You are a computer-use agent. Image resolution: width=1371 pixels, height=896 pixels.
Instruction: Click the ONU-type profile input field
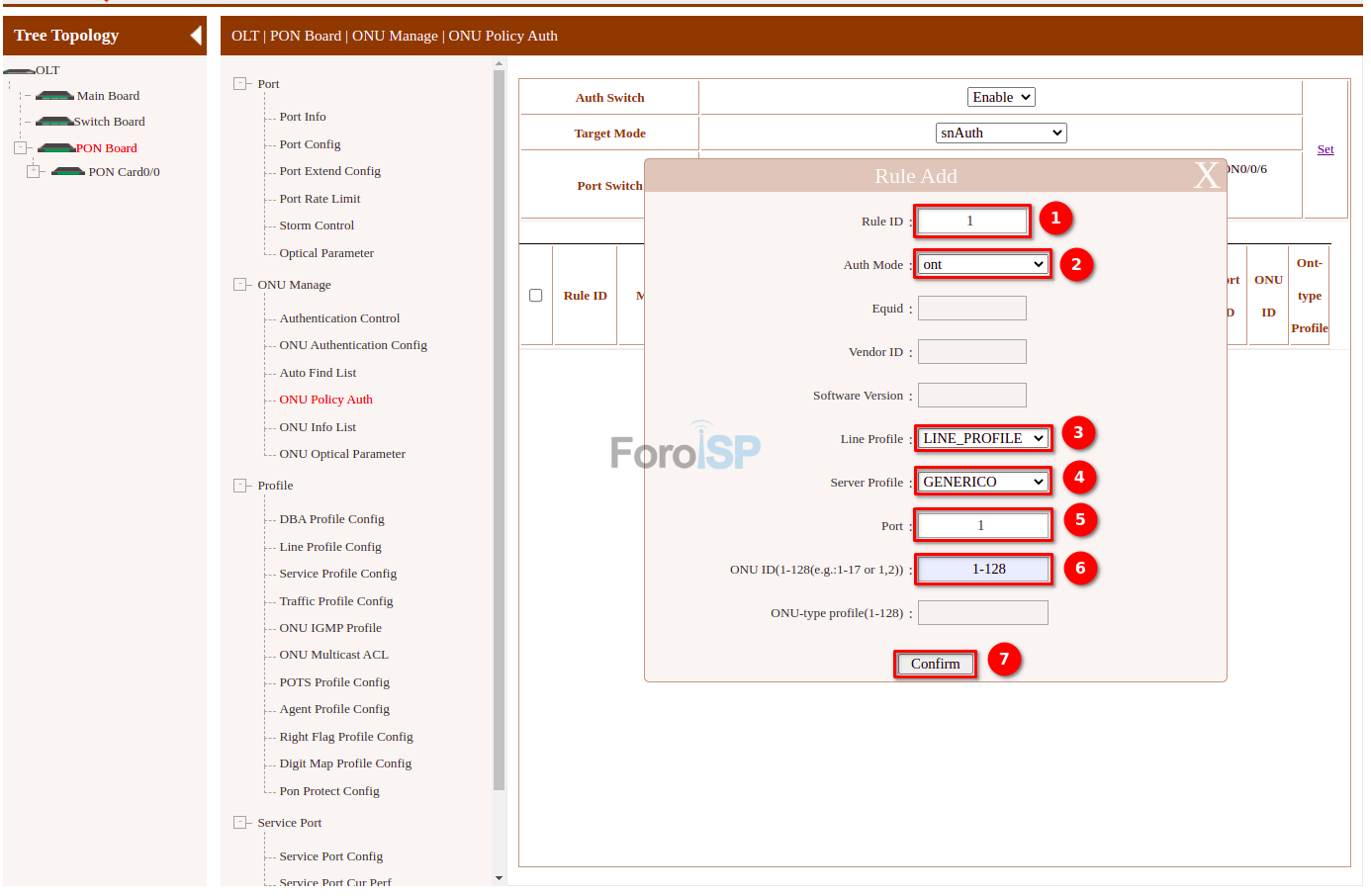coord(983,612)
